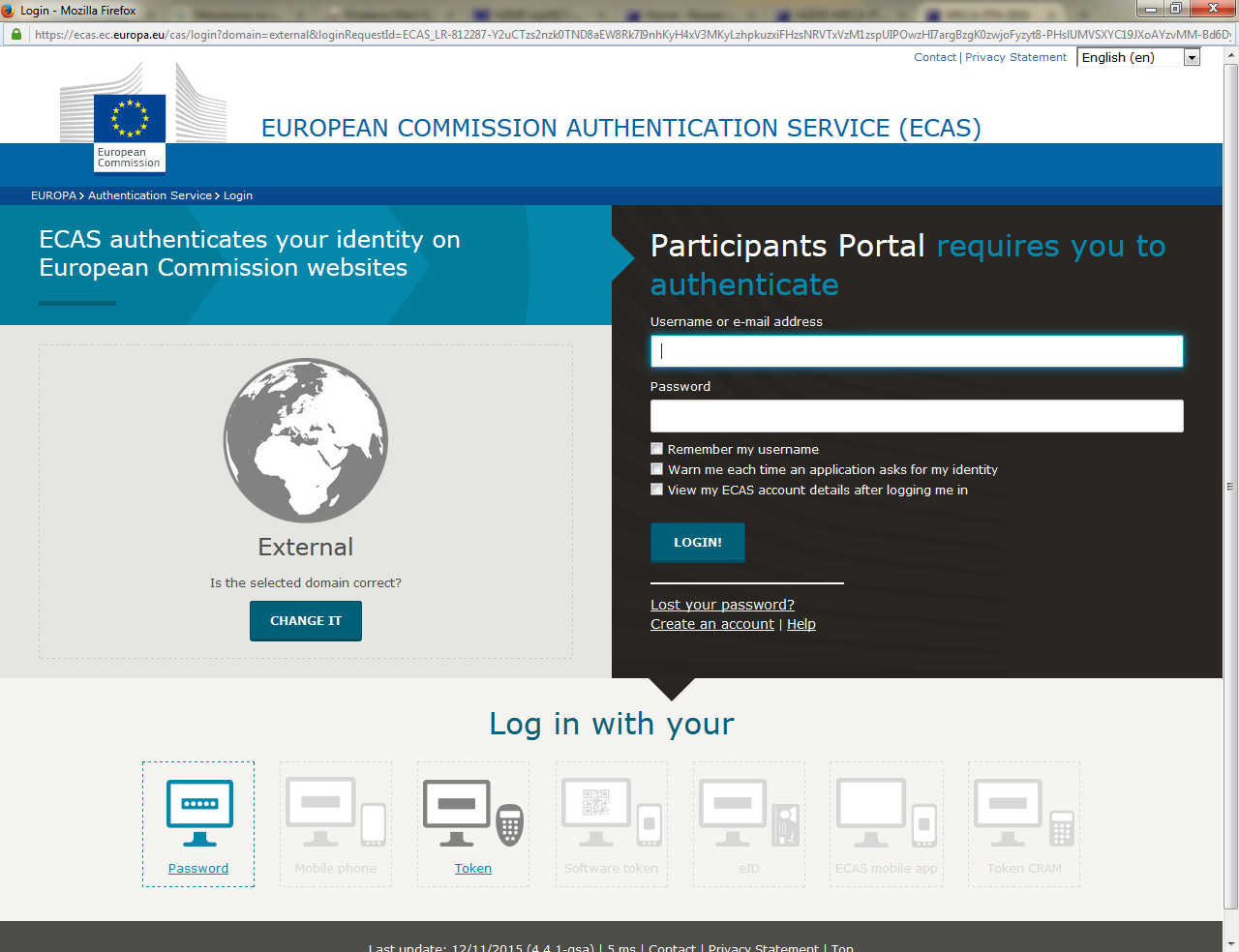Viewport: 1239px width, 952px height.
Task: Open the top Privacy Statement link
Action: pos(1015,57)
